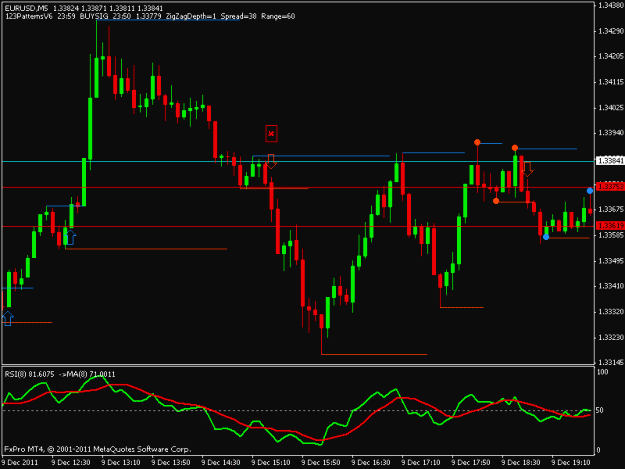Image resolution: width=625 pixels, height=469 pixels.
Task: Click the '9 Dec 13:50' time label
Action: 171,463
